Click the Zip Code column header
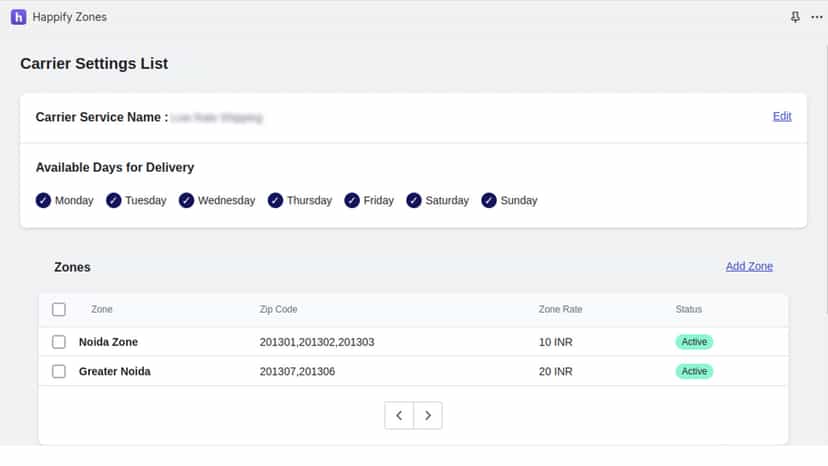This screenshot has height=466, width=828. coord(278,310)
